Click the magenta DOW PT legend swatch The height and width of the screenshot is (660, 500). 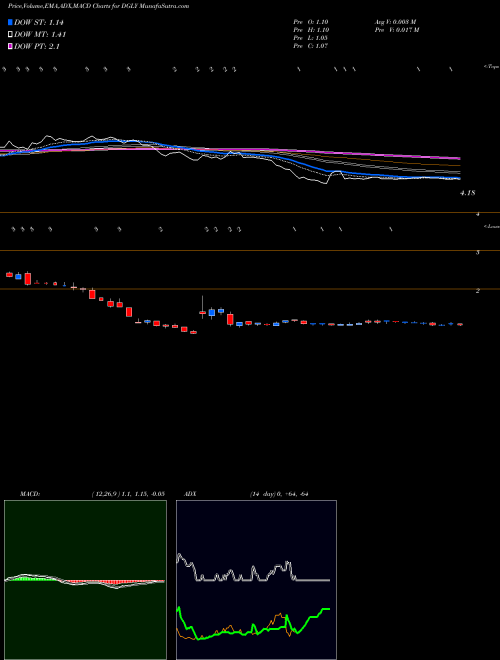pos(10,46)
